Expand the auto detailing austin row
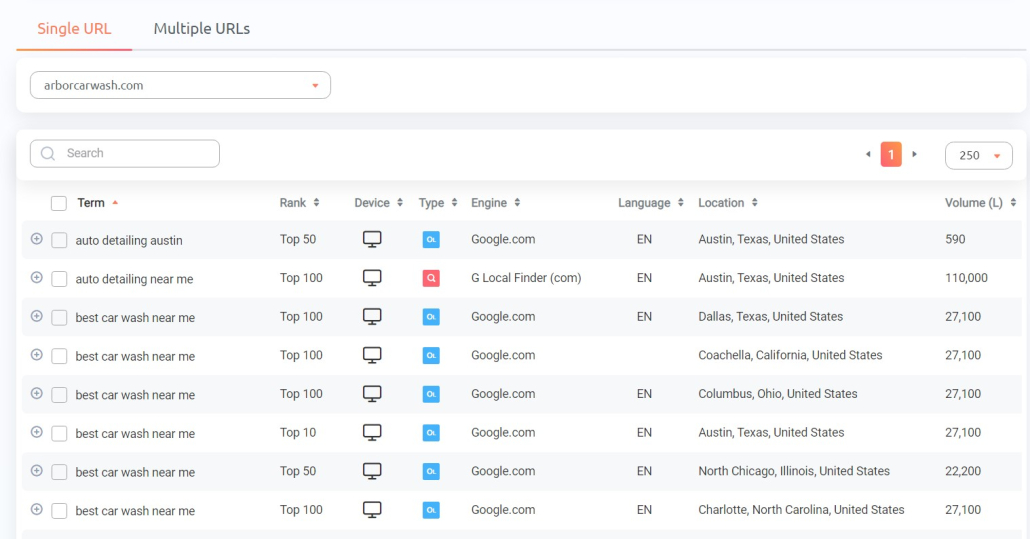 (x=37, y=239)
